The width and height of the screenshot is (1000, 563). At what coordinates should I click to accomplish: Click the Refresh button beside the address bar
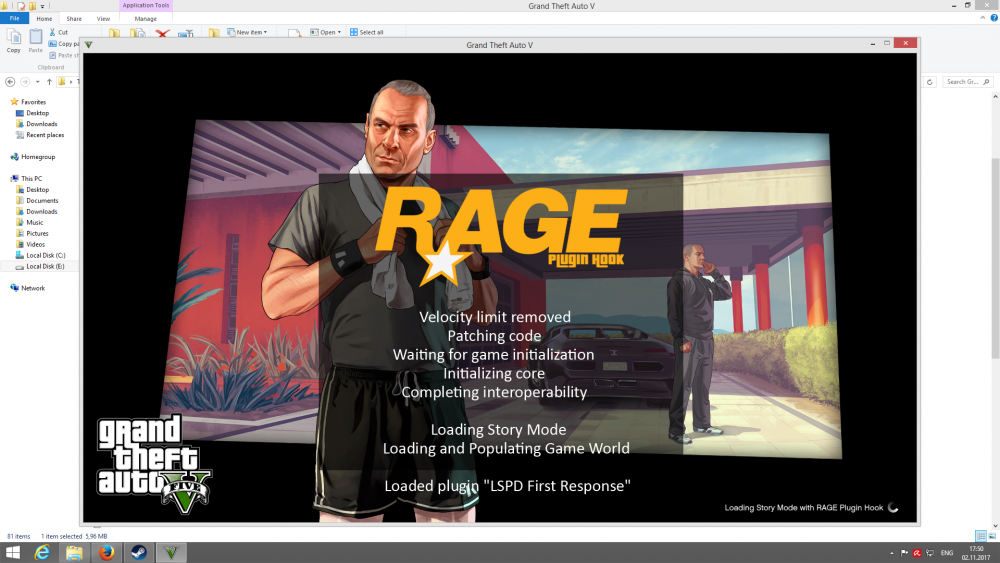tap(930, 82)
